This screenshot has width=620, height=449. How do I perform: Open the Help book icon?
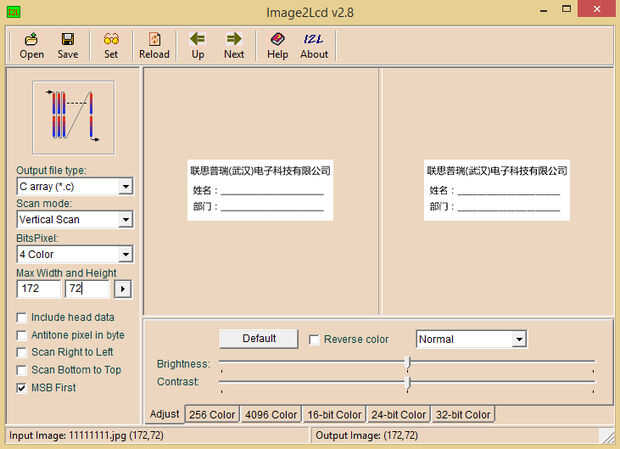click(277, 46)
